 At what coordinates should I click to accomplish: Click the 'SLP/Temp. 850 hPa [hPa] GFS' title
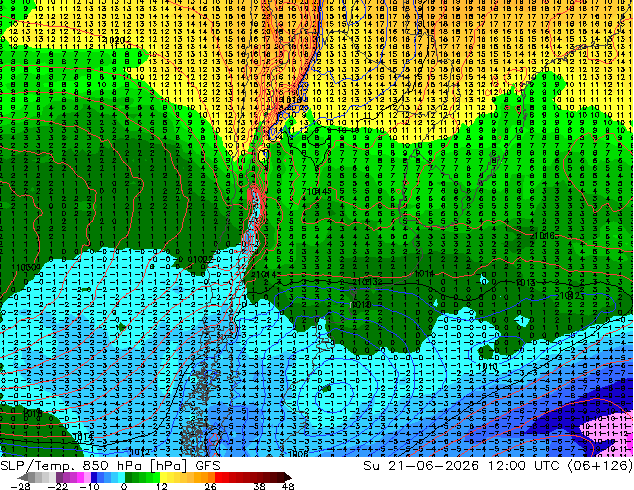point(110,466)
